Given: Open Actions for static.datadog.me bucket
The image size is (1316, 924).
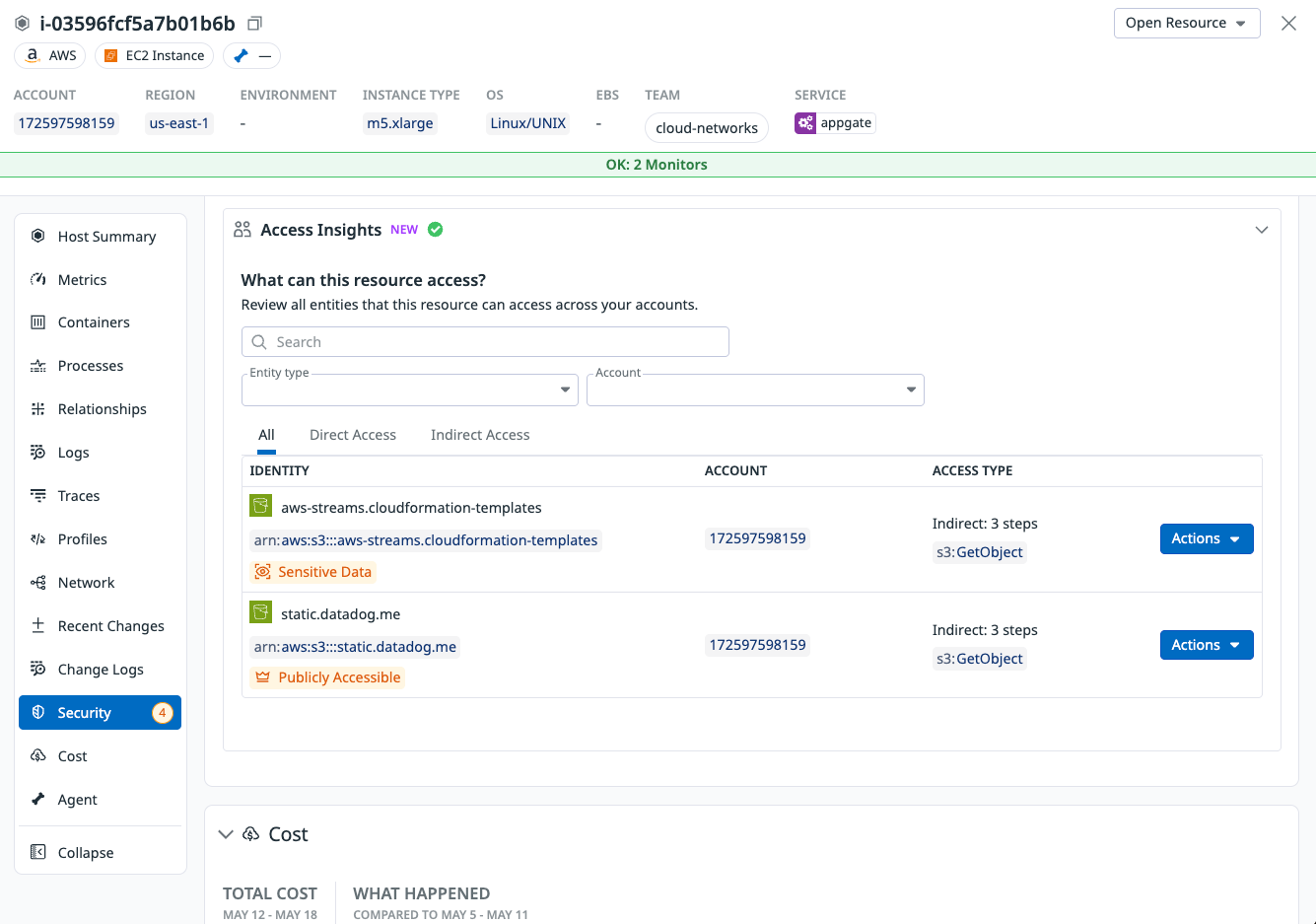Looking at the screenshot, I should tap(1206, 644).
